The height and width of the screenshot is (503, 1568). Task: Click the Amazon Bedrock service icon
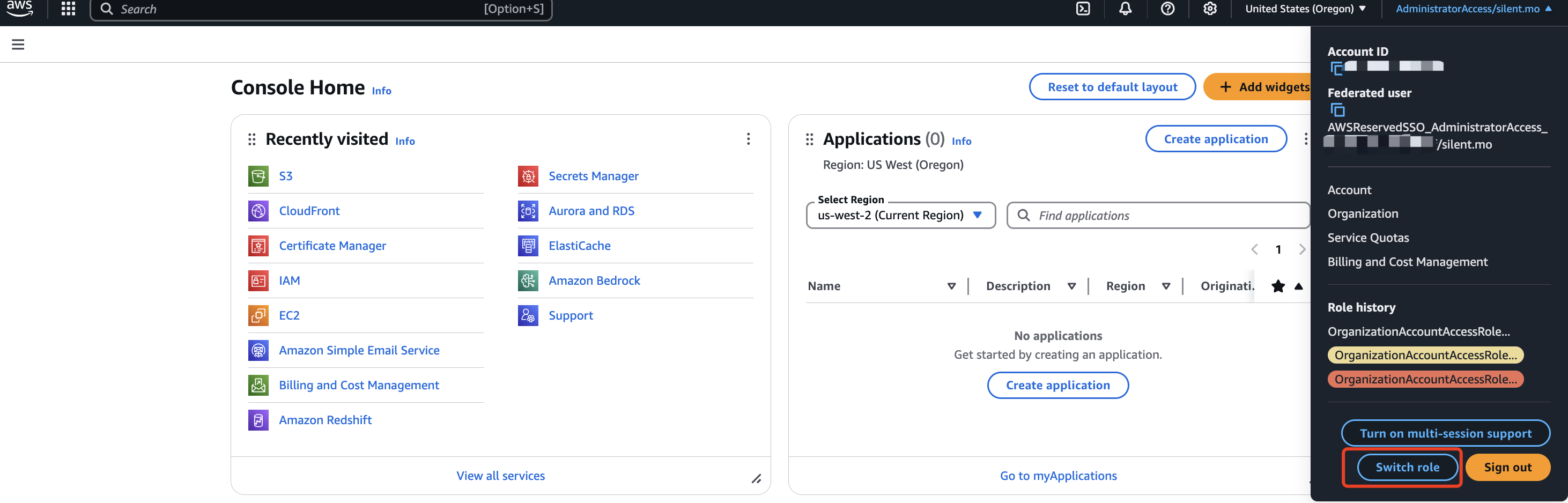click(528, 281)
